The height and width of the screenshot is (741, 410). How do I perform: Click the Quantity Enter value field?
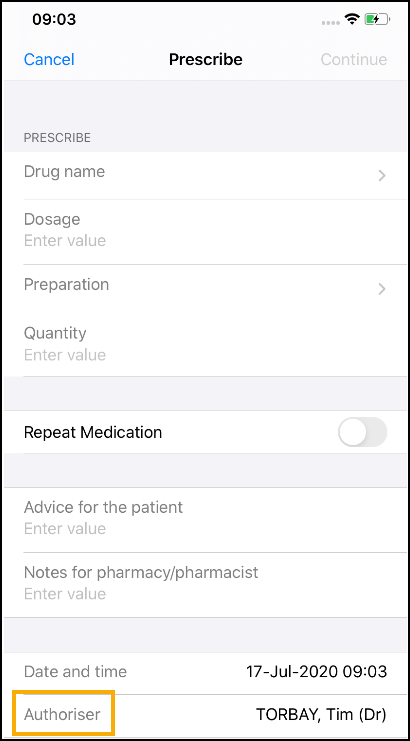pos(205,344)
